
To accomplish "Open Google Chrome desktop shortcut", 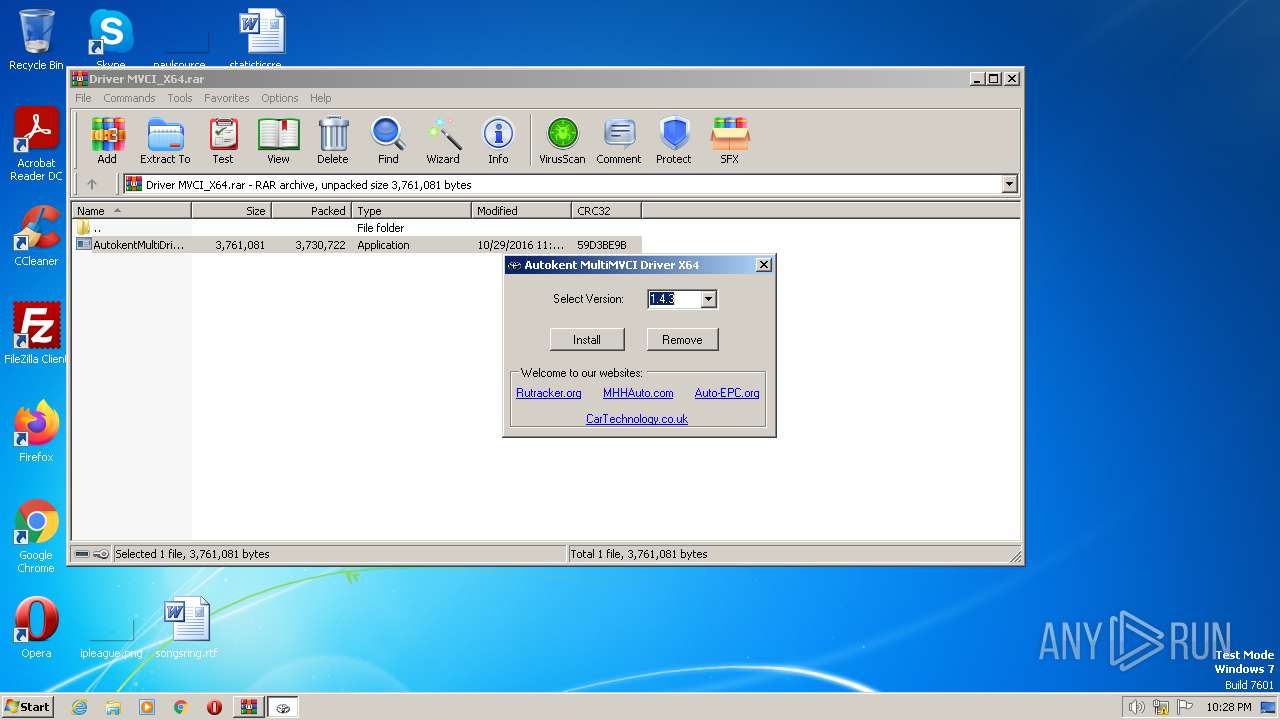I will click(36, 537).
